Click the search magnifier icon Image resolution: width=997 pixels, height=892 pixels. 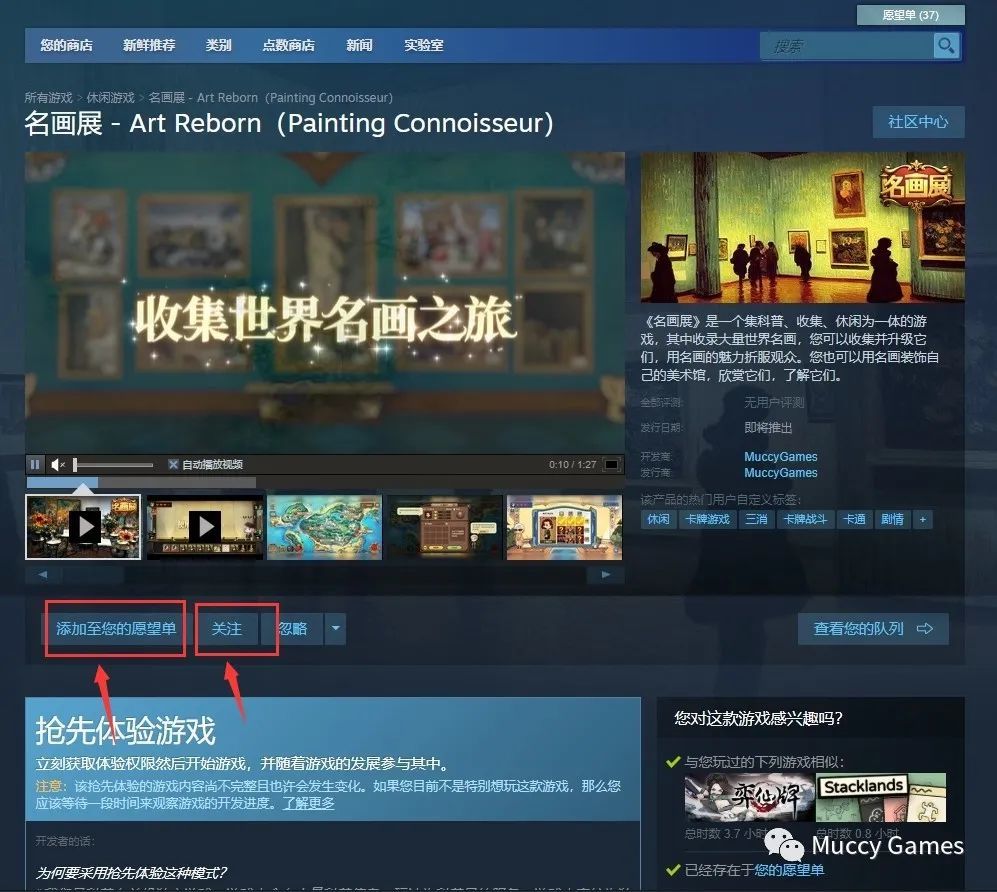946,46
